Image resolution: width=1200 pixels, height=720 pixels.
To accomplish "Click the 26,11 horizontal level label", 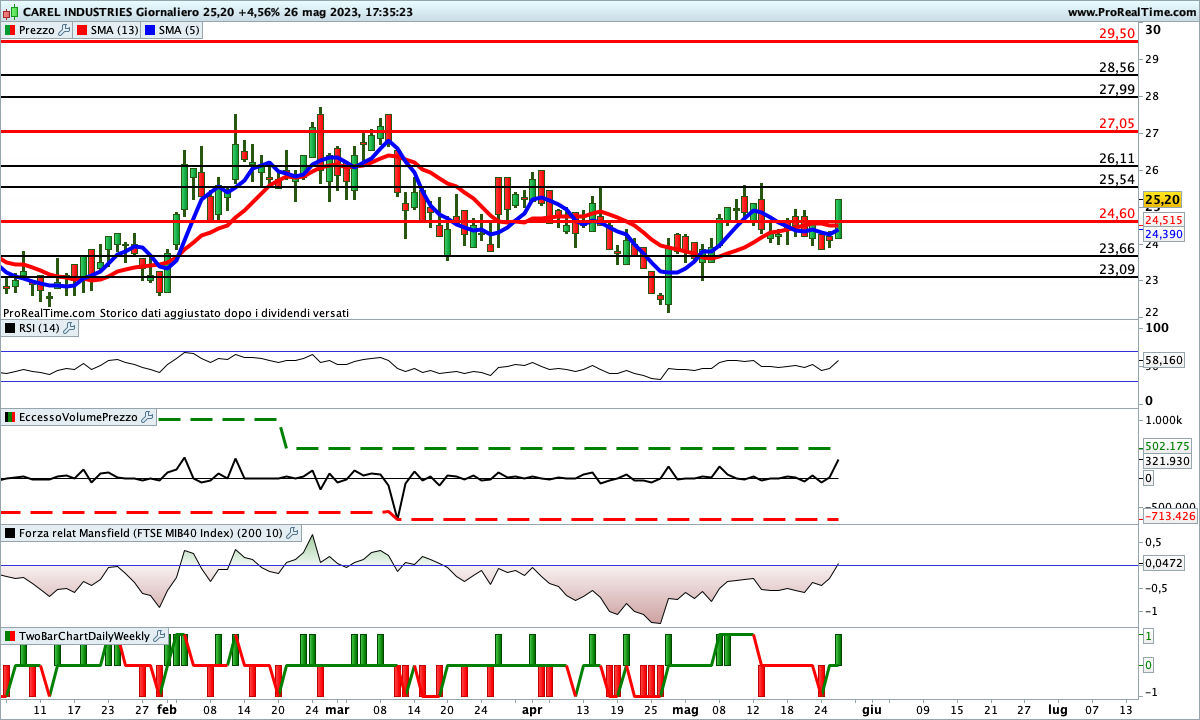I will pos(1117,158).
